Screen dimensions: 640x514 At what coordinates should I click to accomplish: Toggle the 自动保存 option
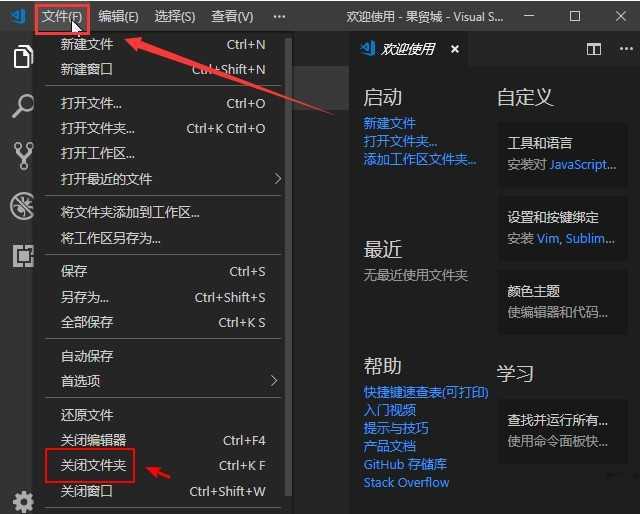pyautogui.click(x=163, y=356)
